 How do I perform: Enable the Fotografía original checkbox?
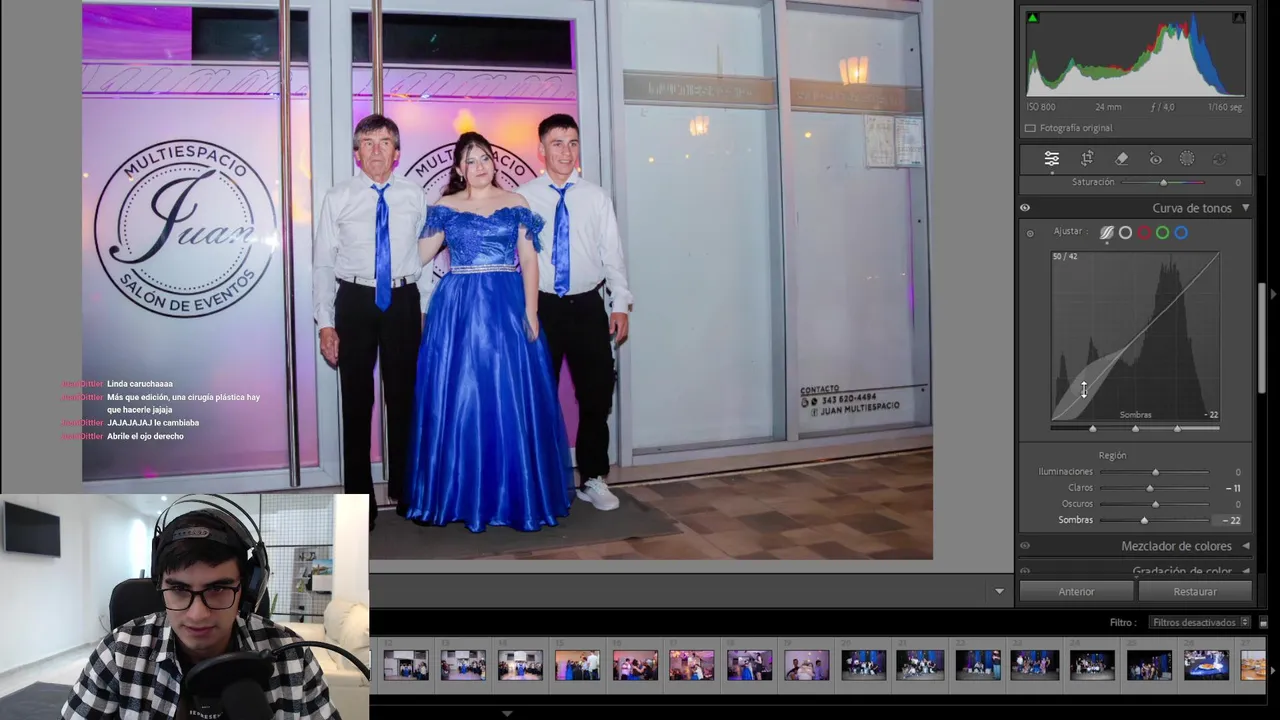pyautogui.click(x=1030, y=128)
